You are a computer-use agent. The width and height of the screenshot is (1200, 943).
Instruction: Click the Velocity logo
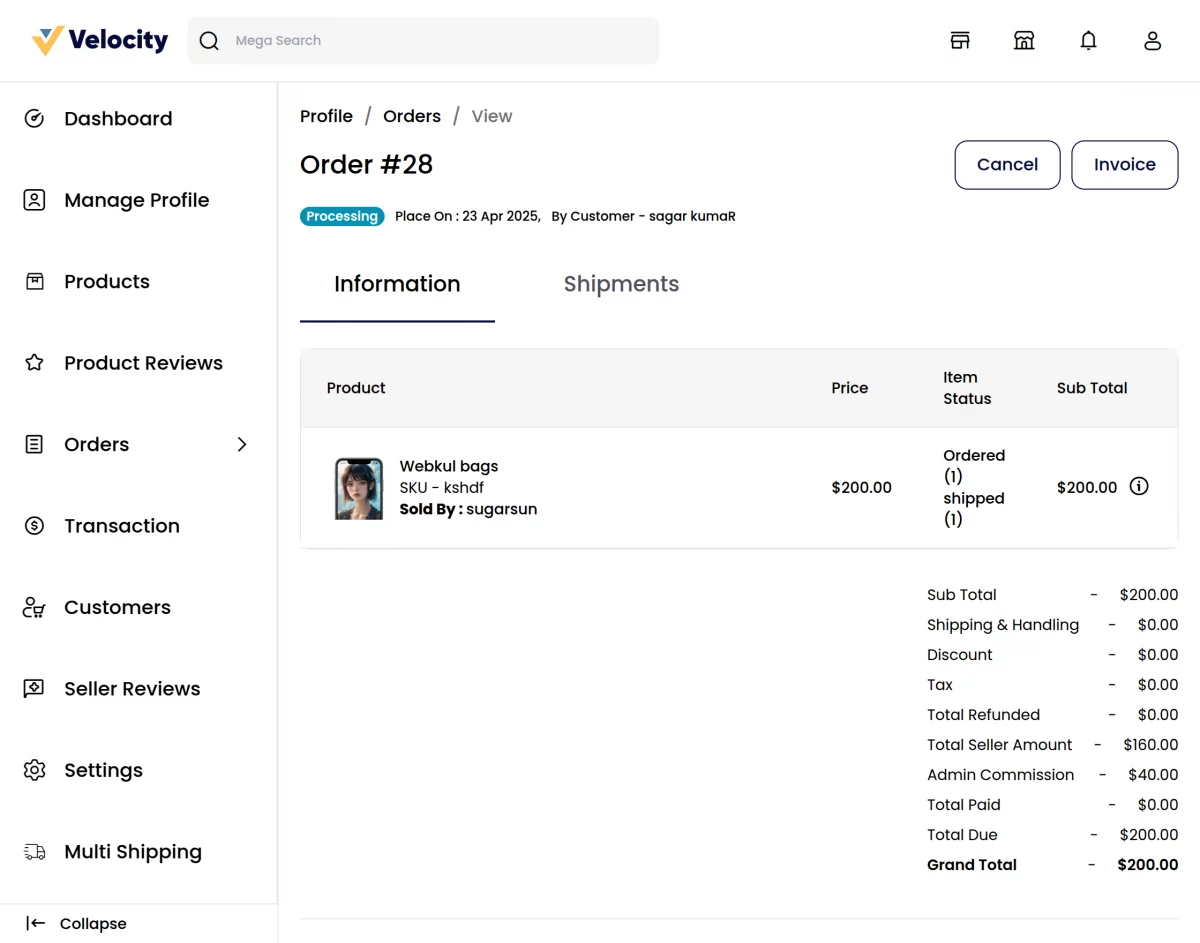point(97,39)
